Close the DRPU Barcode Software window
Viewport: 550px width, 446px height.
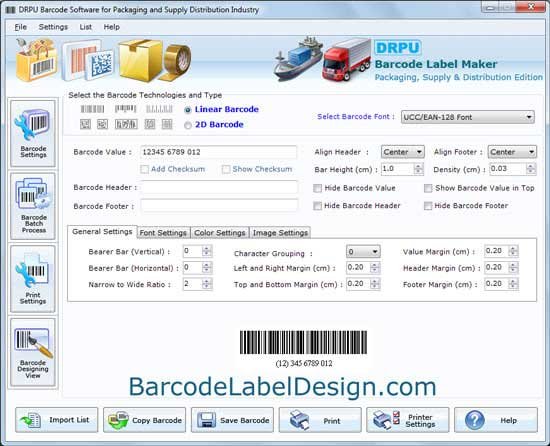(x=531, y=7)
